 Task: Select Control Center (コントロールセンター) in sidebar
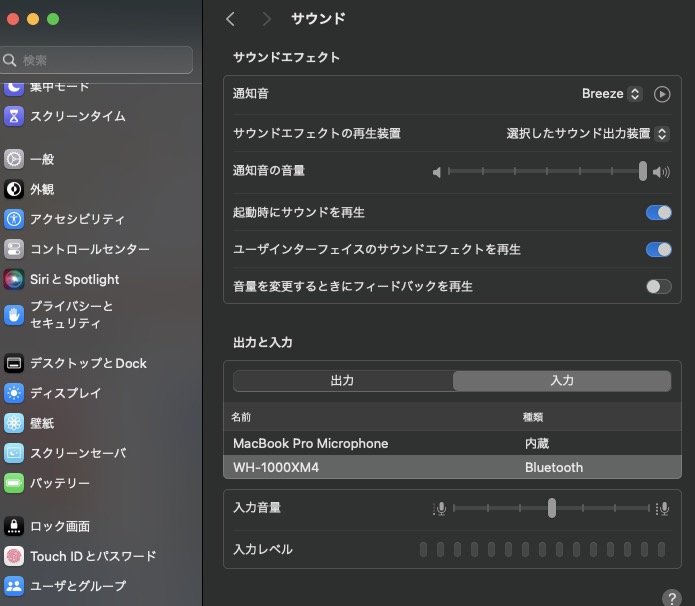tap(89, 249)
